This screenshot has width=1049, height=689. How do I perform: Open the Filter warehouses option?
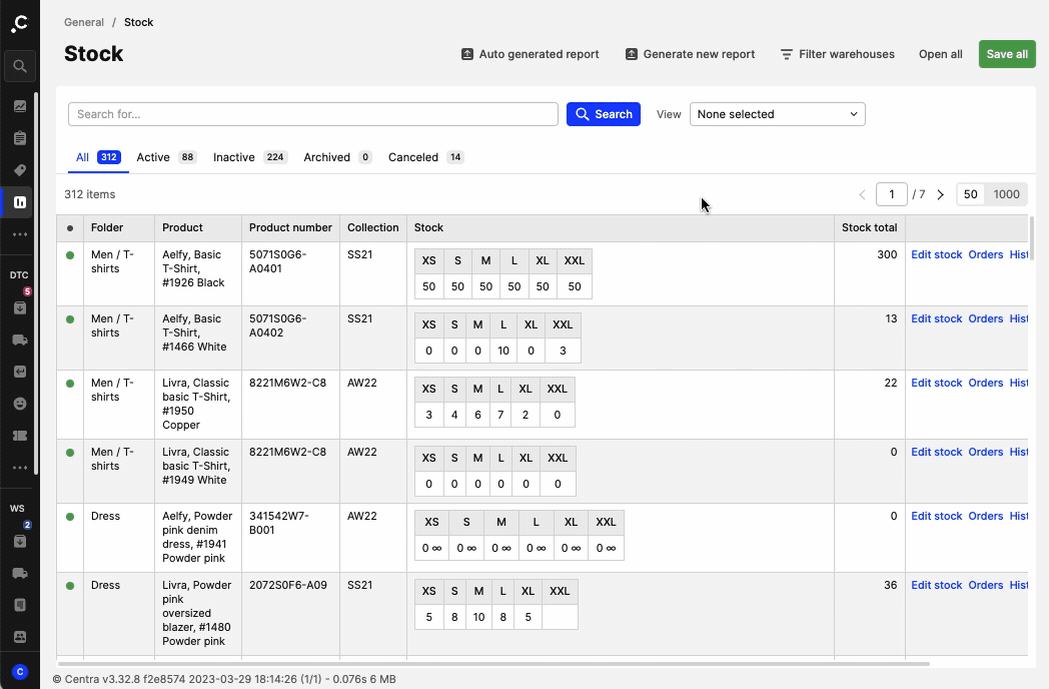click(x=837, y=54)
